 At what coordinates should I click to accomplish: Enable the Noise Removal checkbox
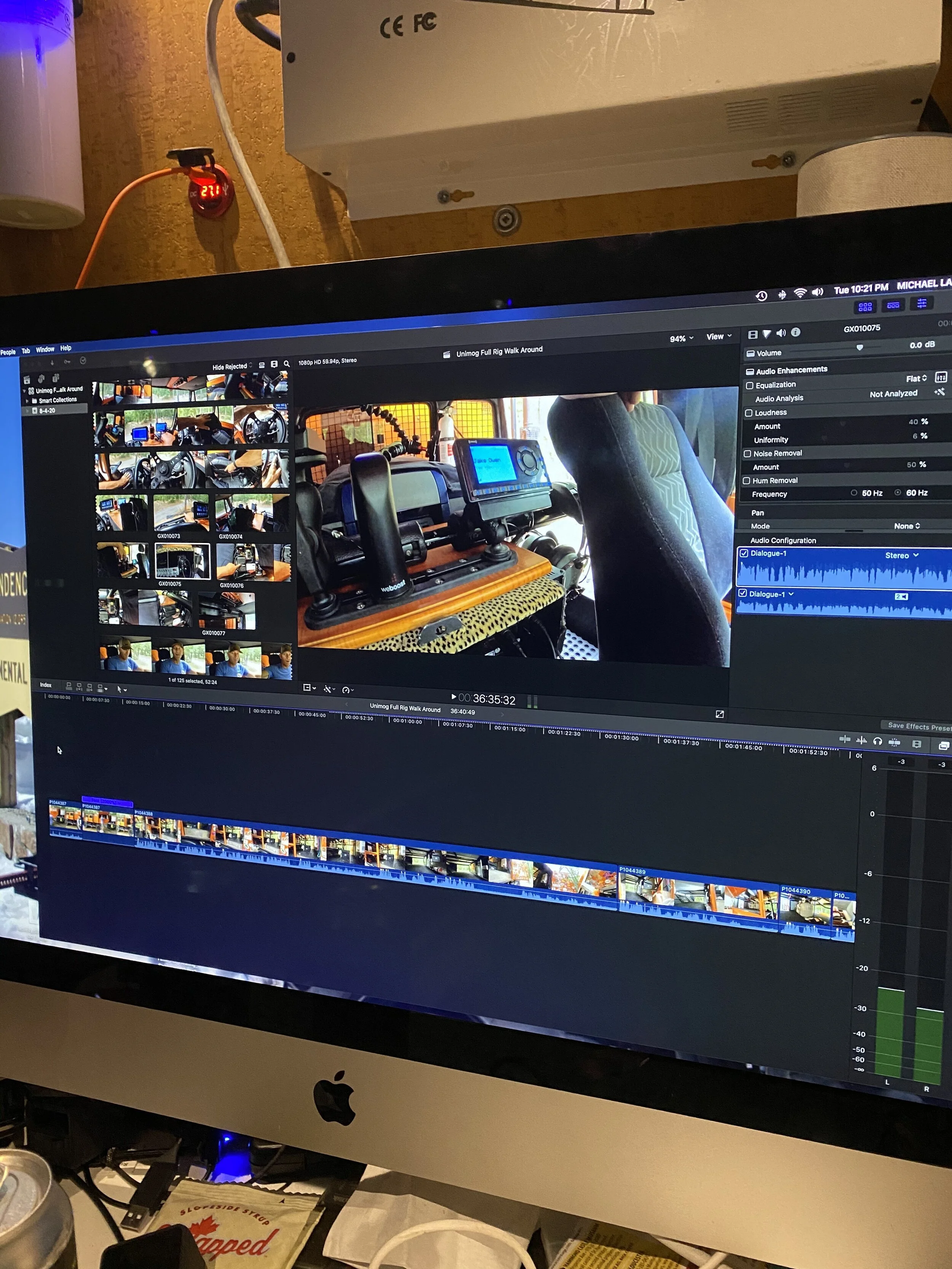[747, 454]
